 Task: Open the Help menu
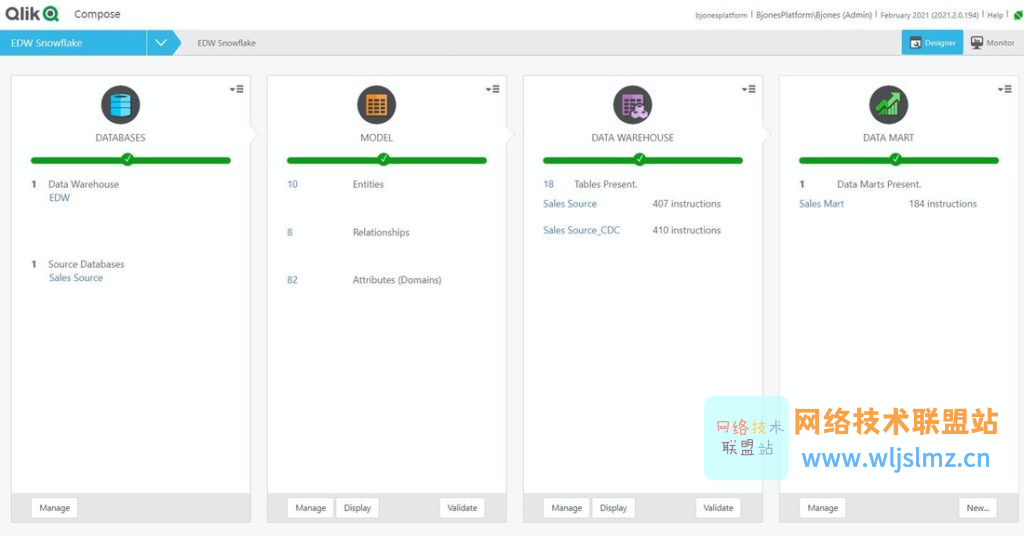(x=995, y=15)
